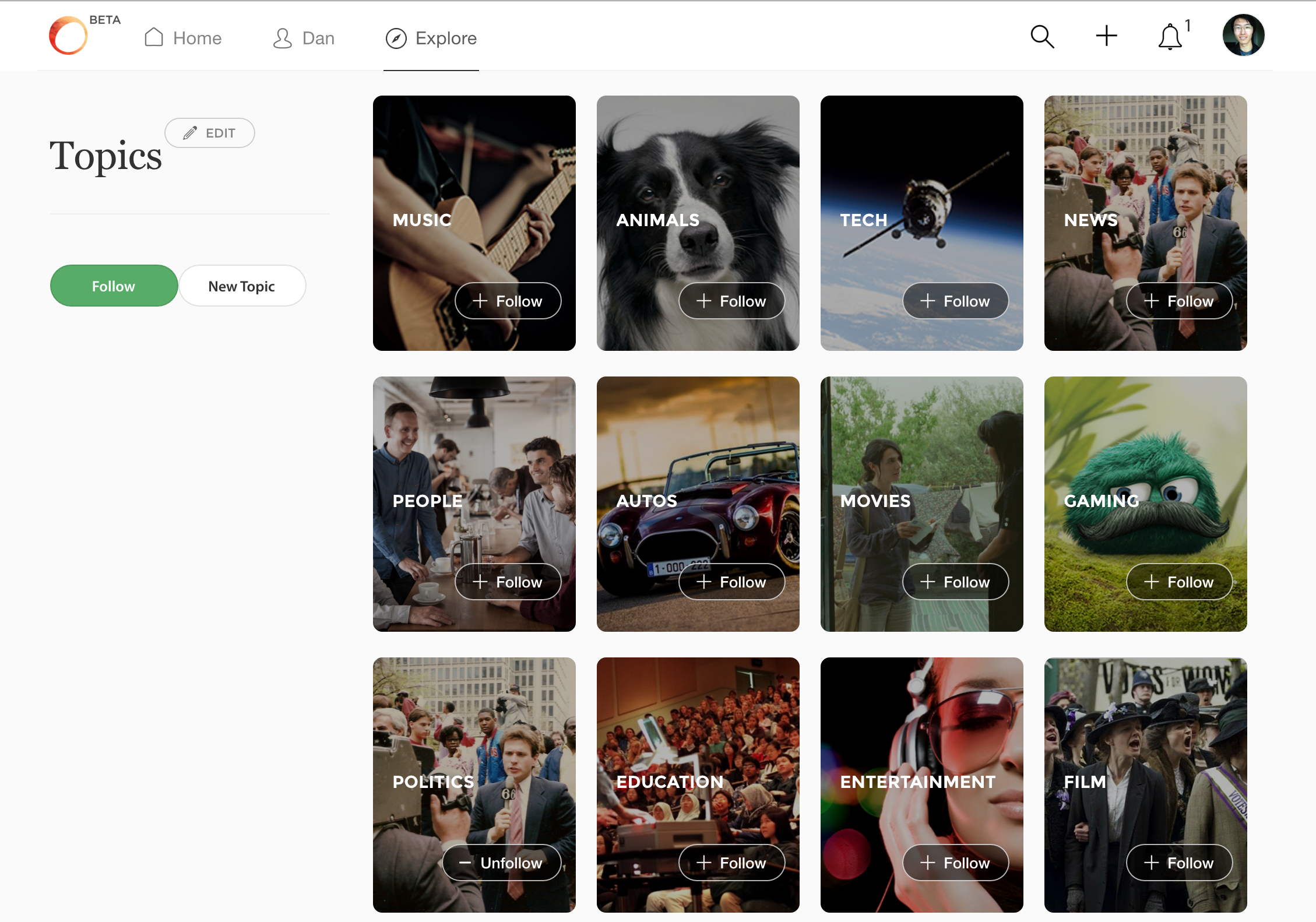
Task: Follow the Entertainment topic
Action: 955,863
